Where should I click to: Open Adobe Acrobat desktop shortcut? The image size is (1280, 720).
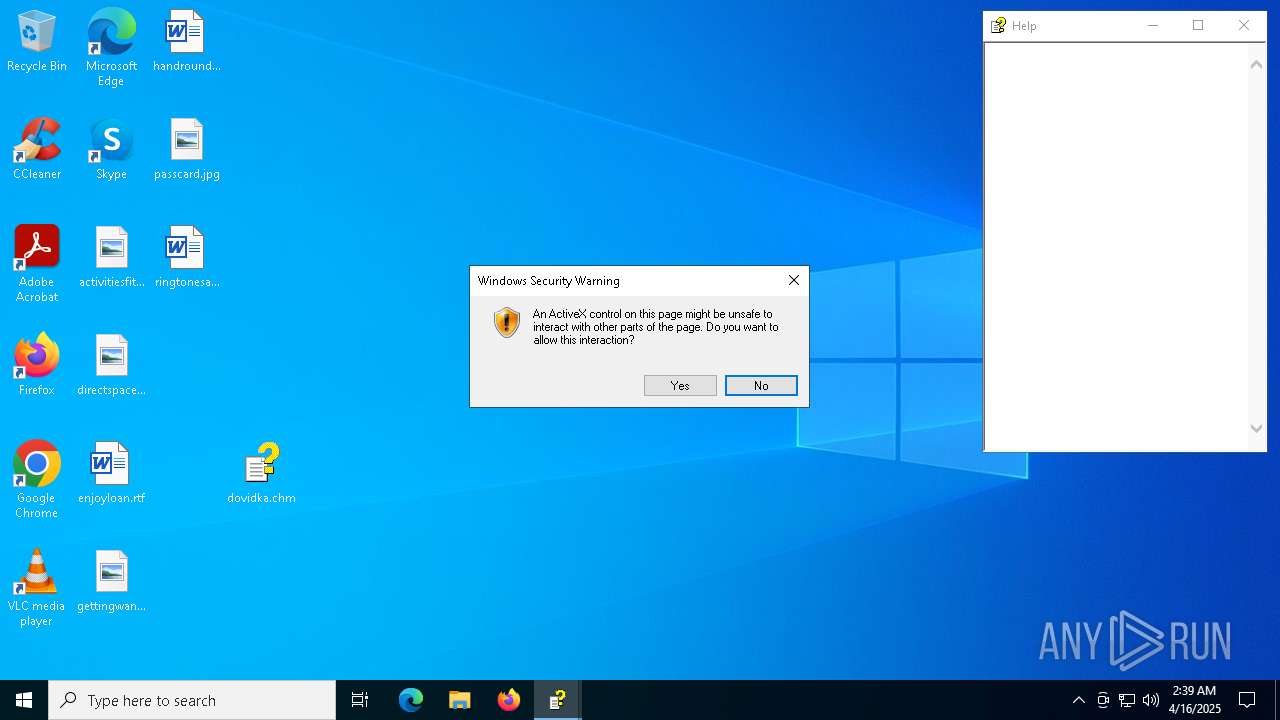pos(37,264)
